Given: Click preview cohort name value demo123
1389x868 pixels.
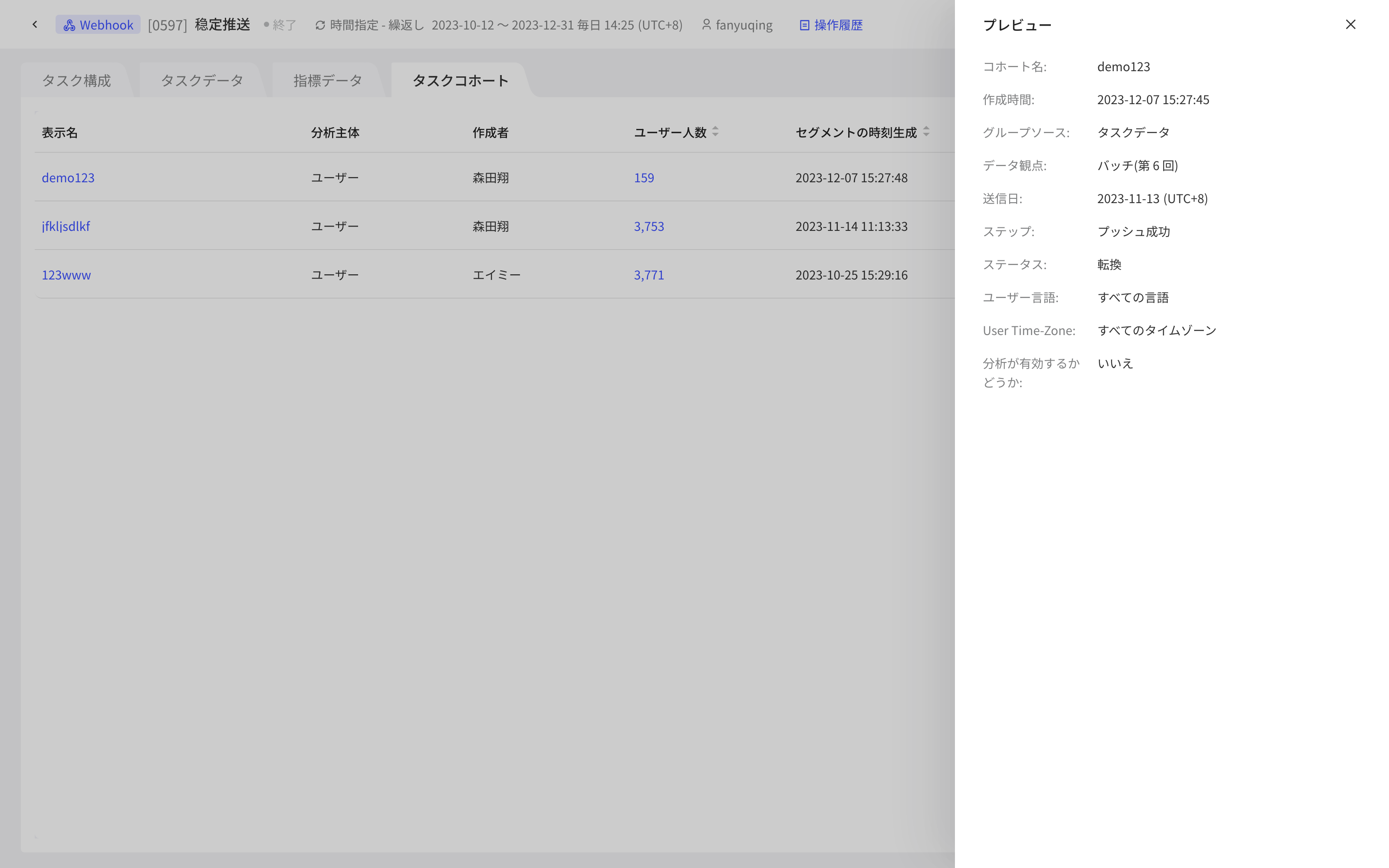Looking at the screenshot, I should (1123, 66).
